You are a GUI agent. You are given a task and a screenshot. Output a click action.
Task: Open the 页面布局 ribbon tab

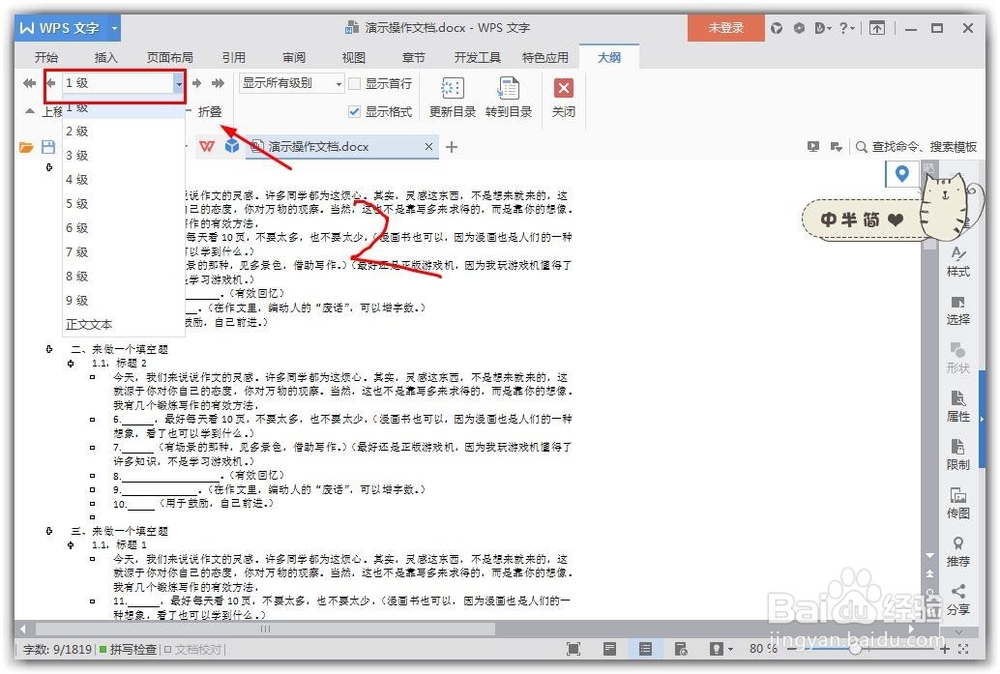pyautogui.click(x=170, y=57)
